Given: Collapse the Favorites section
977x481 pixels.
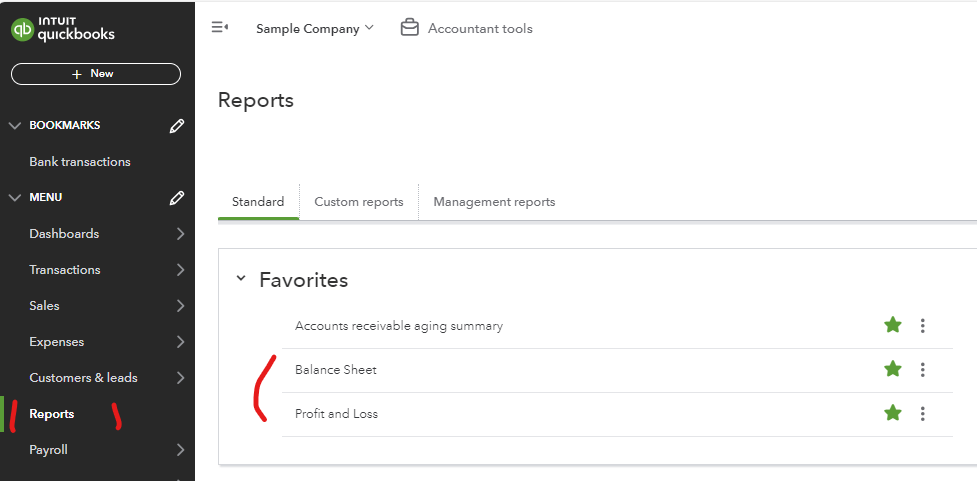Looking at the screenshot, I should (241, 279).
